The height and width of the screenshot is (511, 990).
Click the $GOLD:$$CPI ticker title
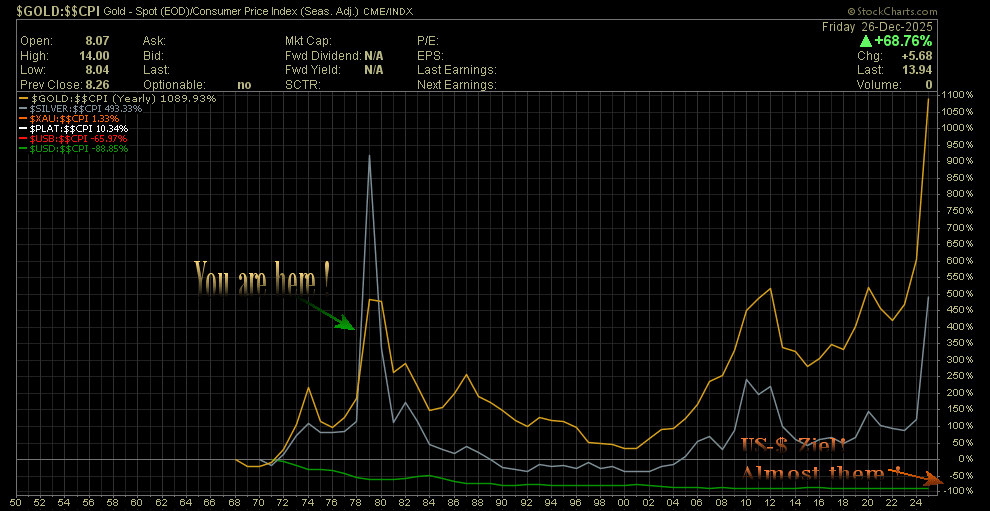(x=56, y=10)
